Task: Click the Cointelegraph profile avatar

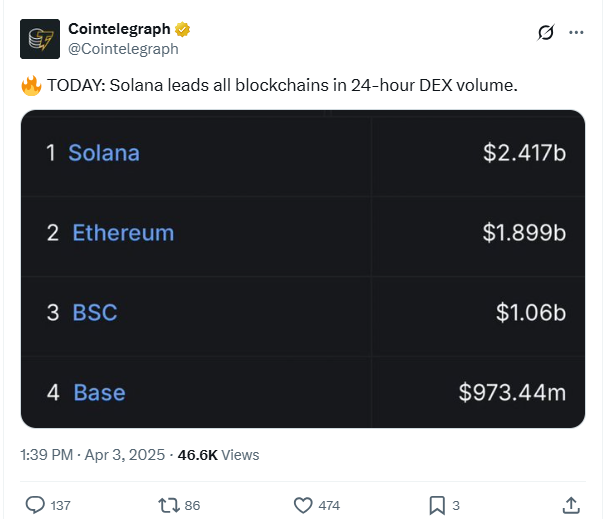Action: [x=40, y=39]
